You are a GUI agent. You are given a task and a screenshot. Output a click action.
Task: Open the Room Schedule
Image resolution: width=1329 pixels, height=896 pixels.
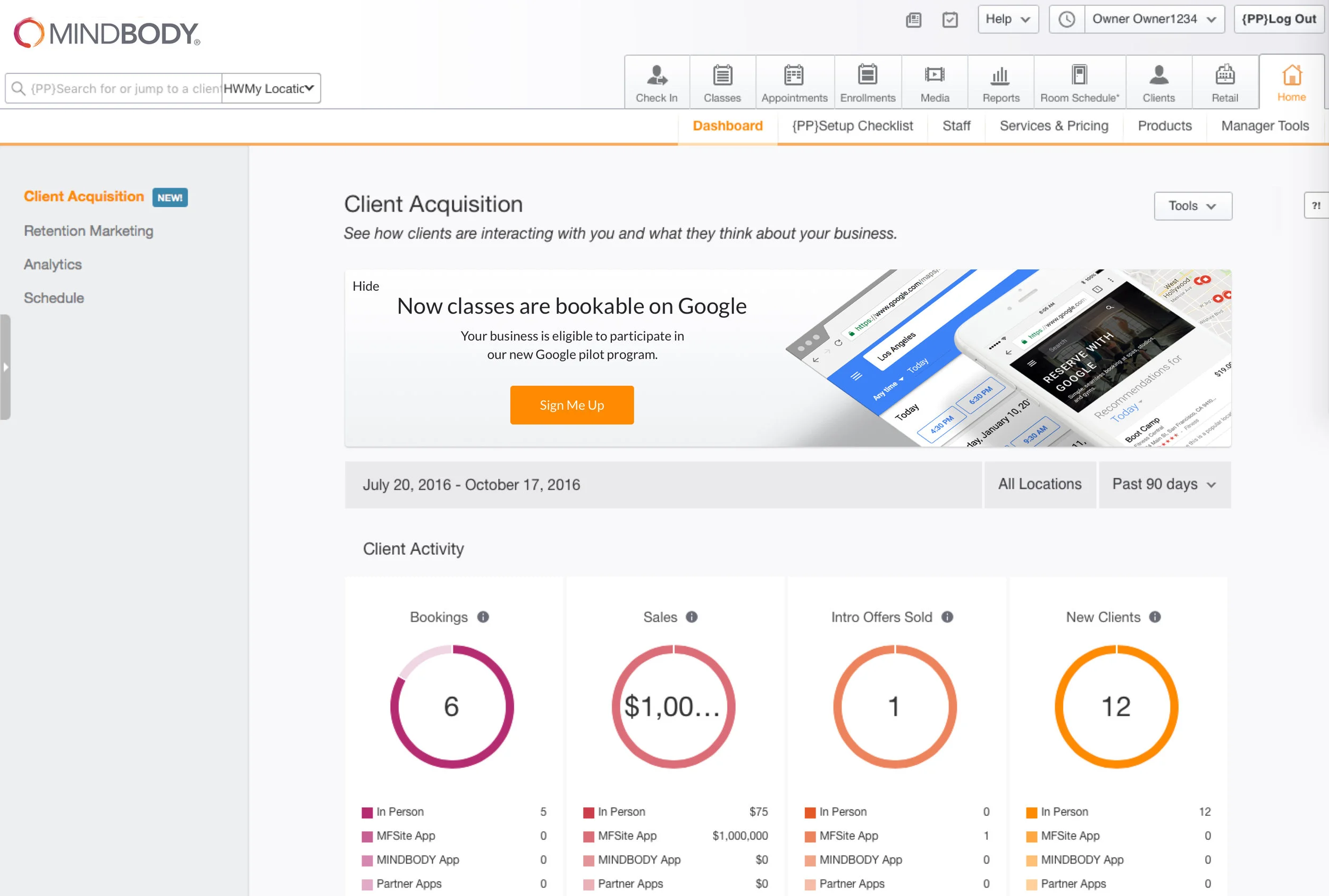tap(1079, 82)
